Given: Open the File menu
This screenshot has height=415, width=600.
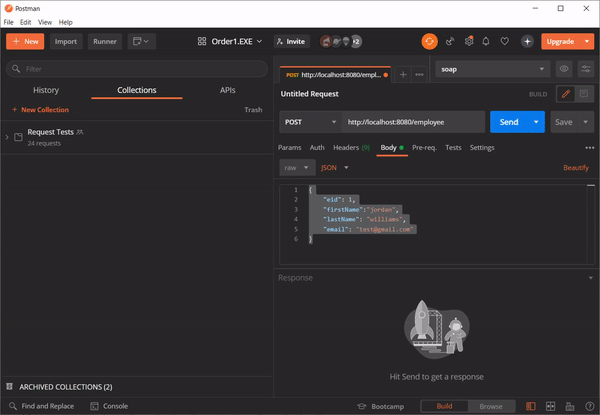Looking at the screenshot, I should point(8,22).
